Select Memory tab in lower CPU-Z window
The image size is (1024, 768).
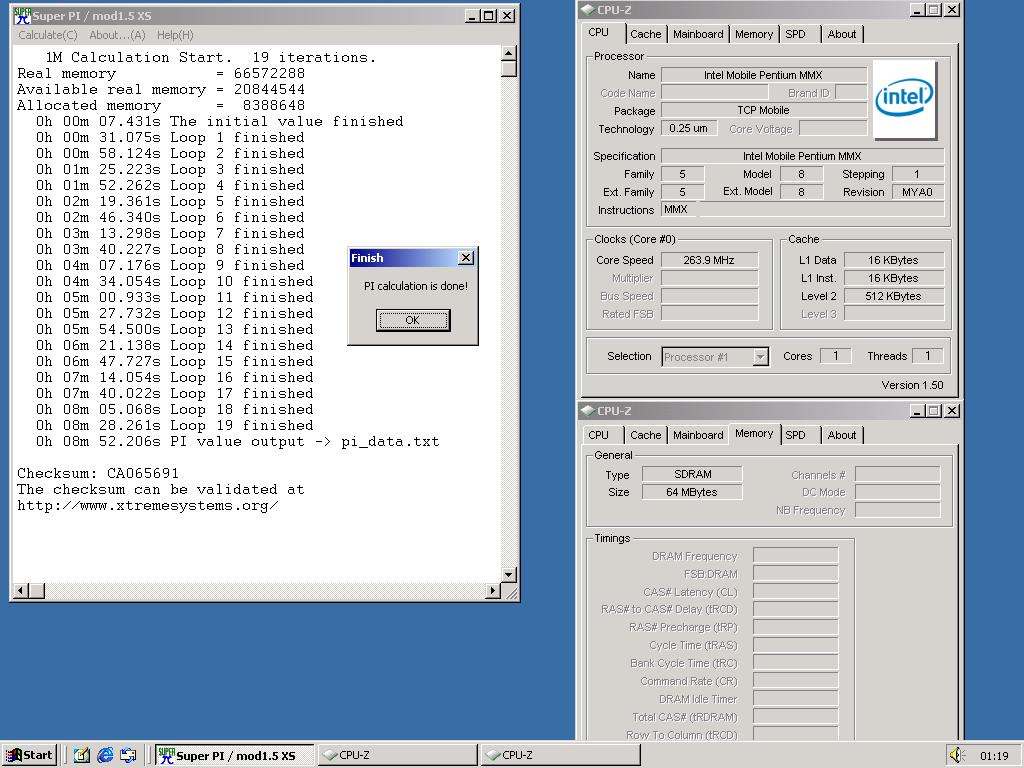754,434
